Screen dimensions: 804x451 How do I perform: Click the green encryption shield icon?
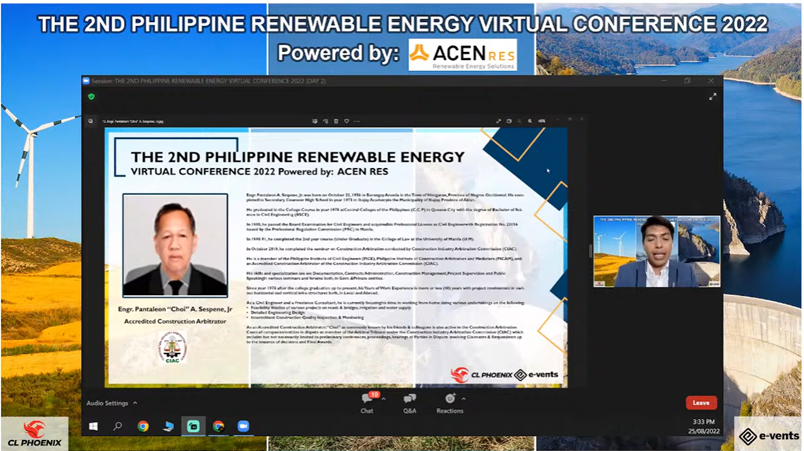(x=91, y=96)
